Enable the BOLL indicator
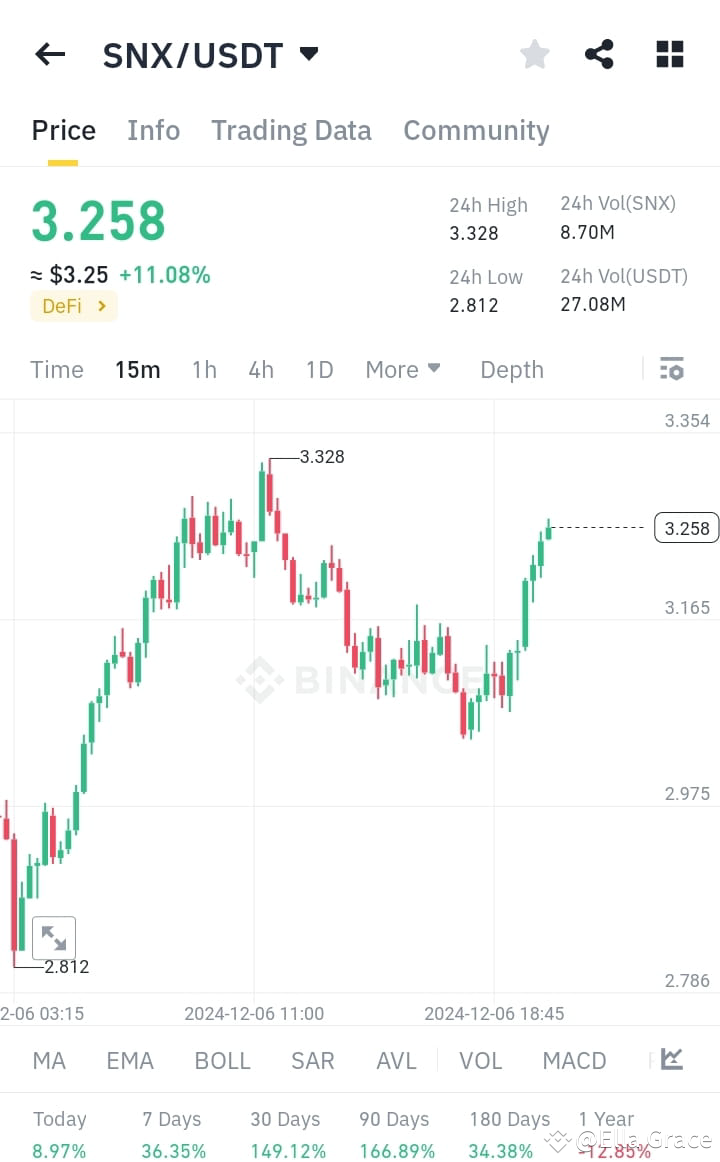 [x=222, y=1060]
